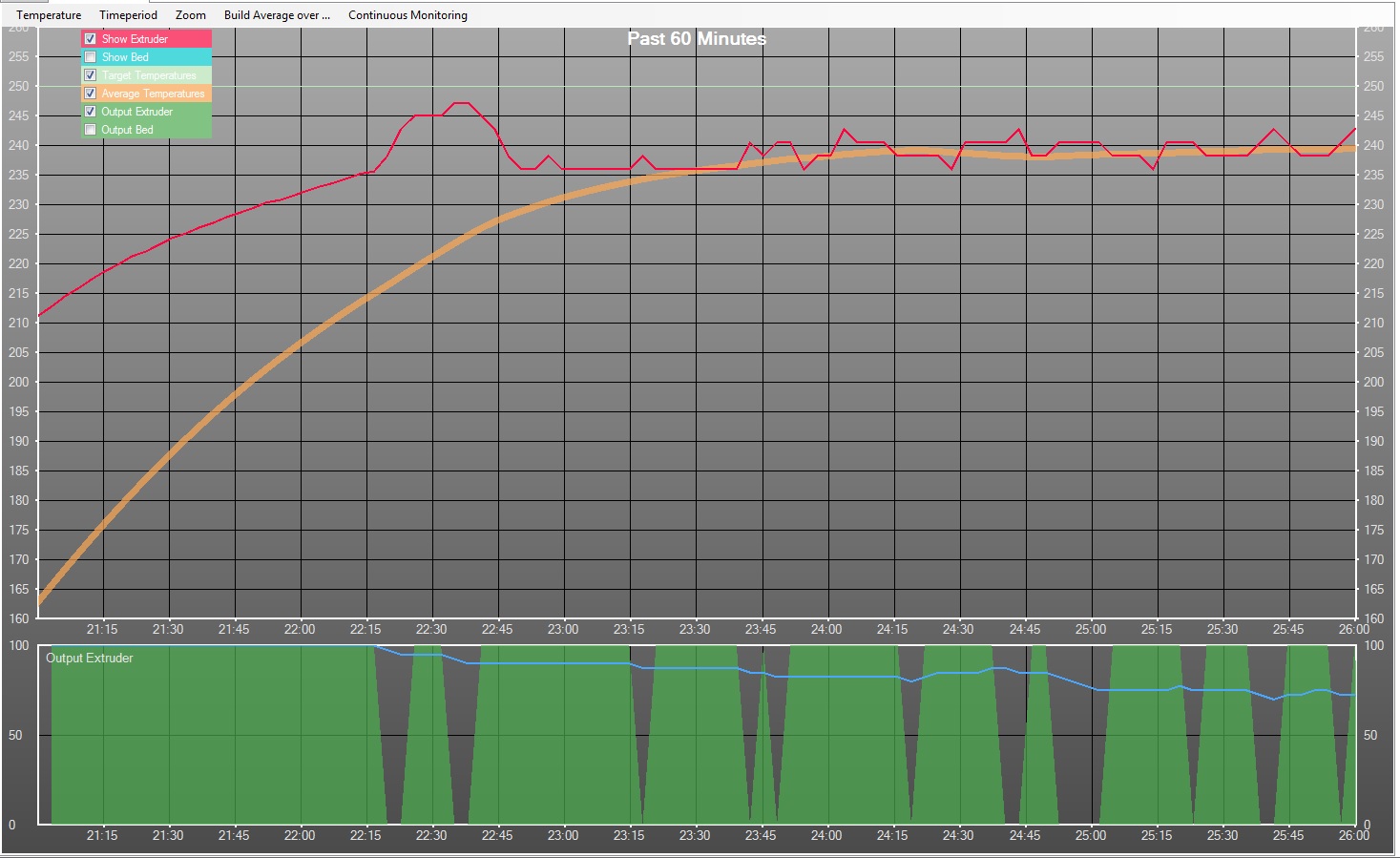This screenshot has height=858, width=1400.
Task: Click the Past 60 Minutes chart title
Action: (x=696, y=39)
